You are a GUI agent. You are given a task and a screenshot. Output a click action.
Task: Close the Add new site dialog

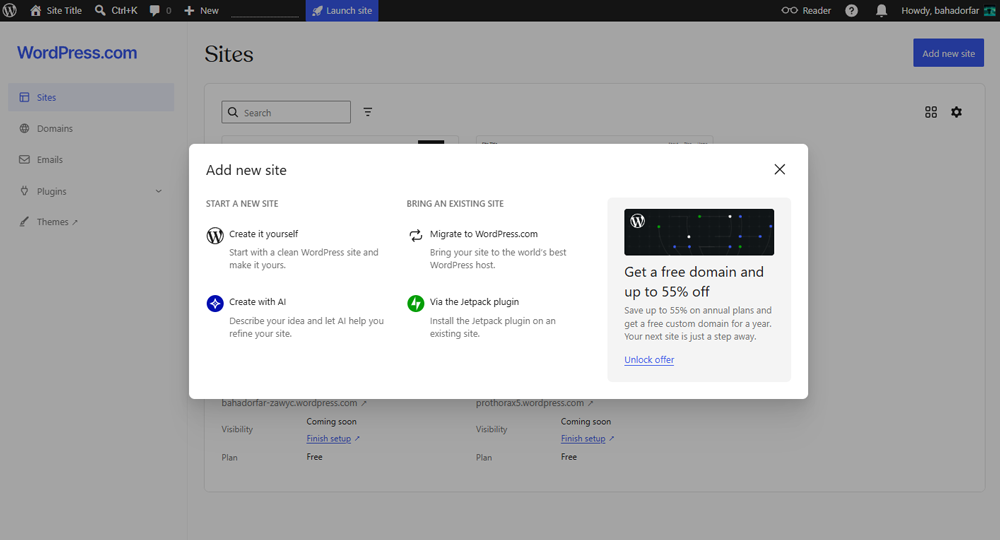point(779,169)
